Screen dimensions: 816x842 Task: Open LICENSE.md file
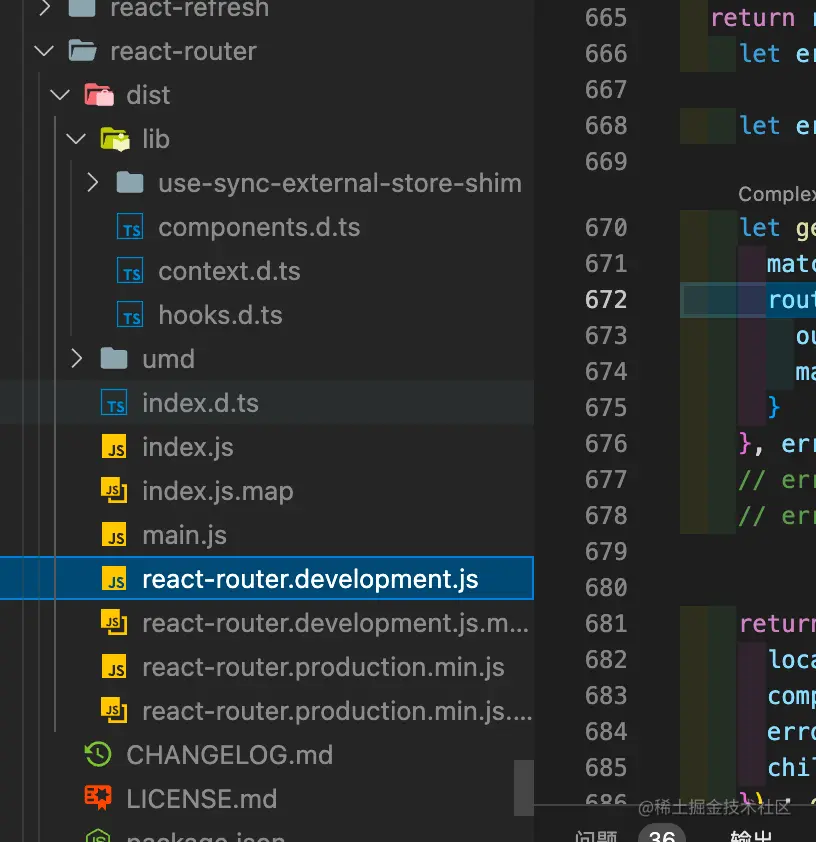(202, 799)
